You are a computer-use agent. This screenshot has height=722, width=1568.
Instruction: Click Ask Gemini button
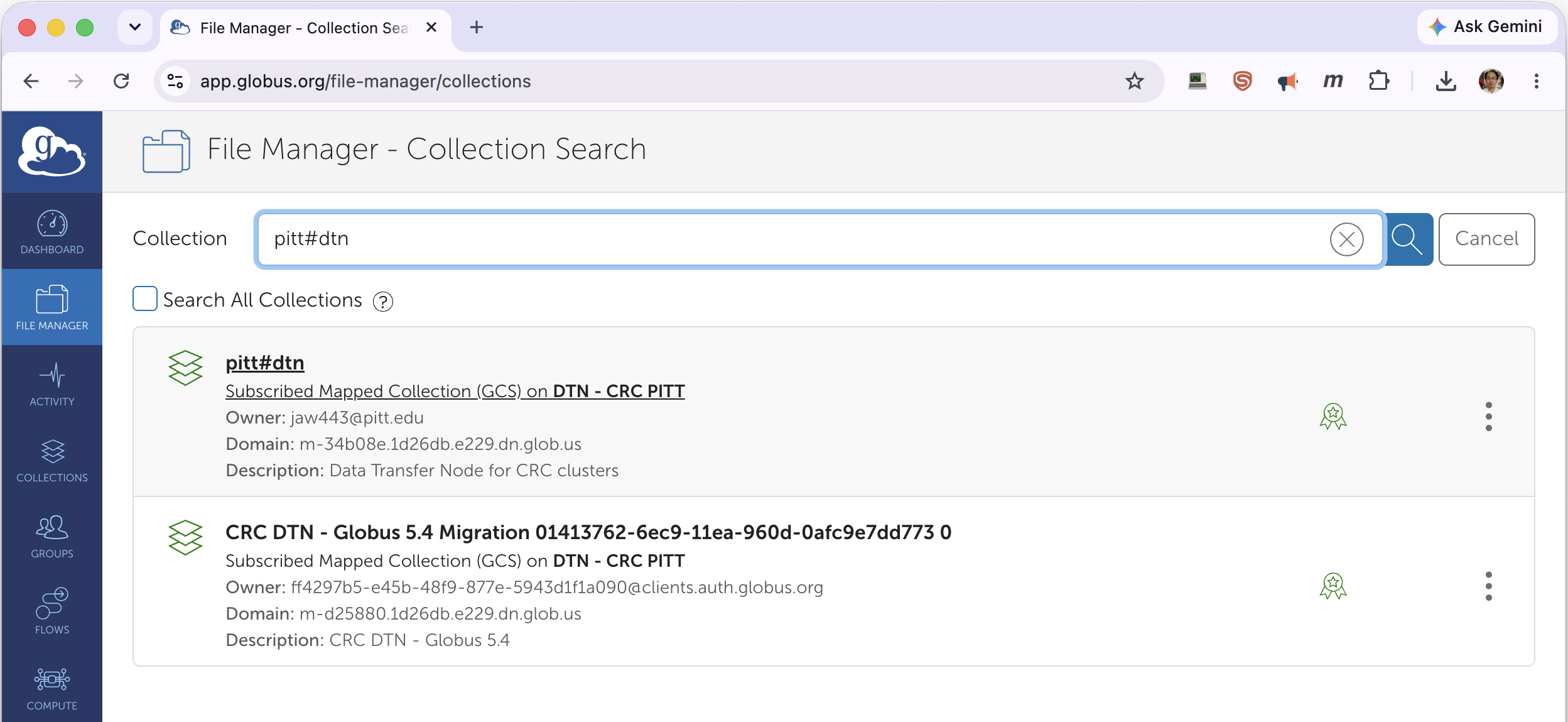1486,27
